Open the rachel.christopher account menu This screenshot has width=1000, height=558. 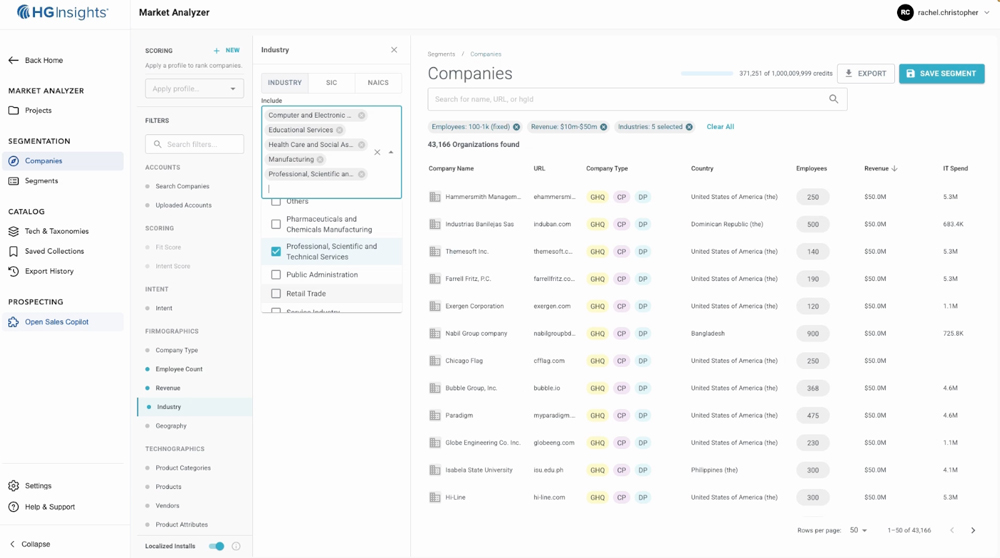point(944,12)
